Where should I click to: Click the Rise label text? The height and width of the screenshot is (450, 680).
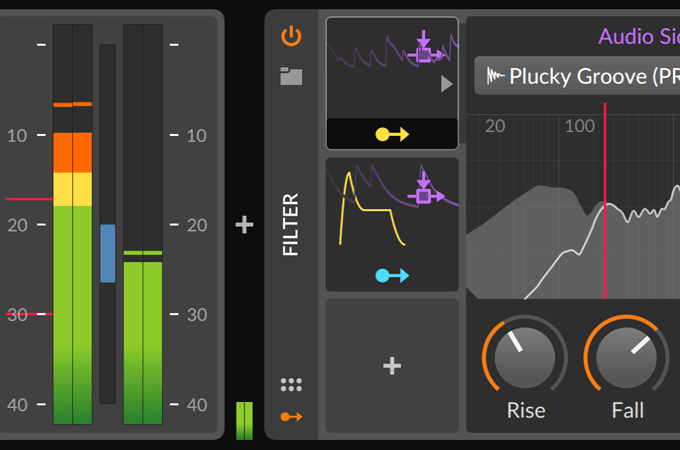[526, 410]
